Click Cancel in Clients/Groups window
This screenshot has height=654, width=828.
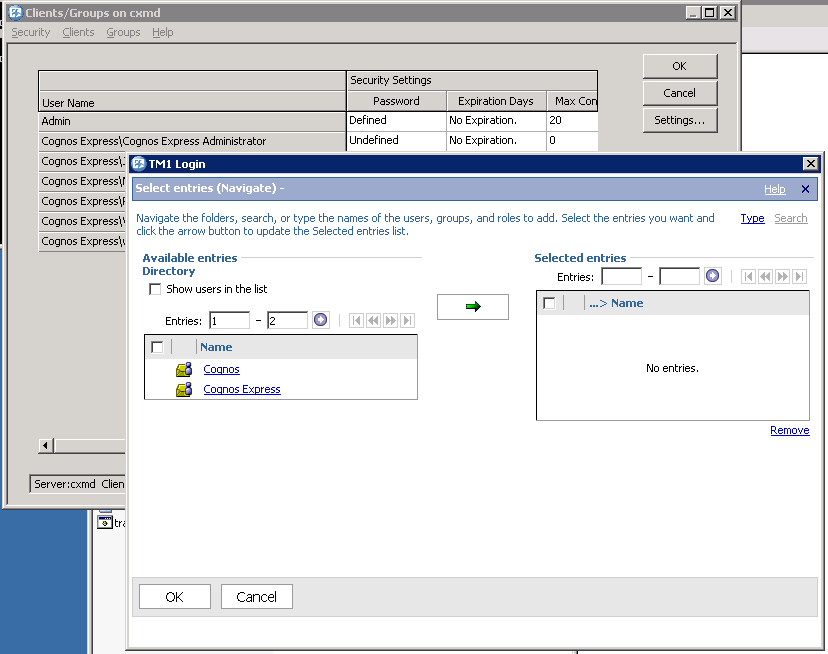pyautogui.click(x=680, y=93)
